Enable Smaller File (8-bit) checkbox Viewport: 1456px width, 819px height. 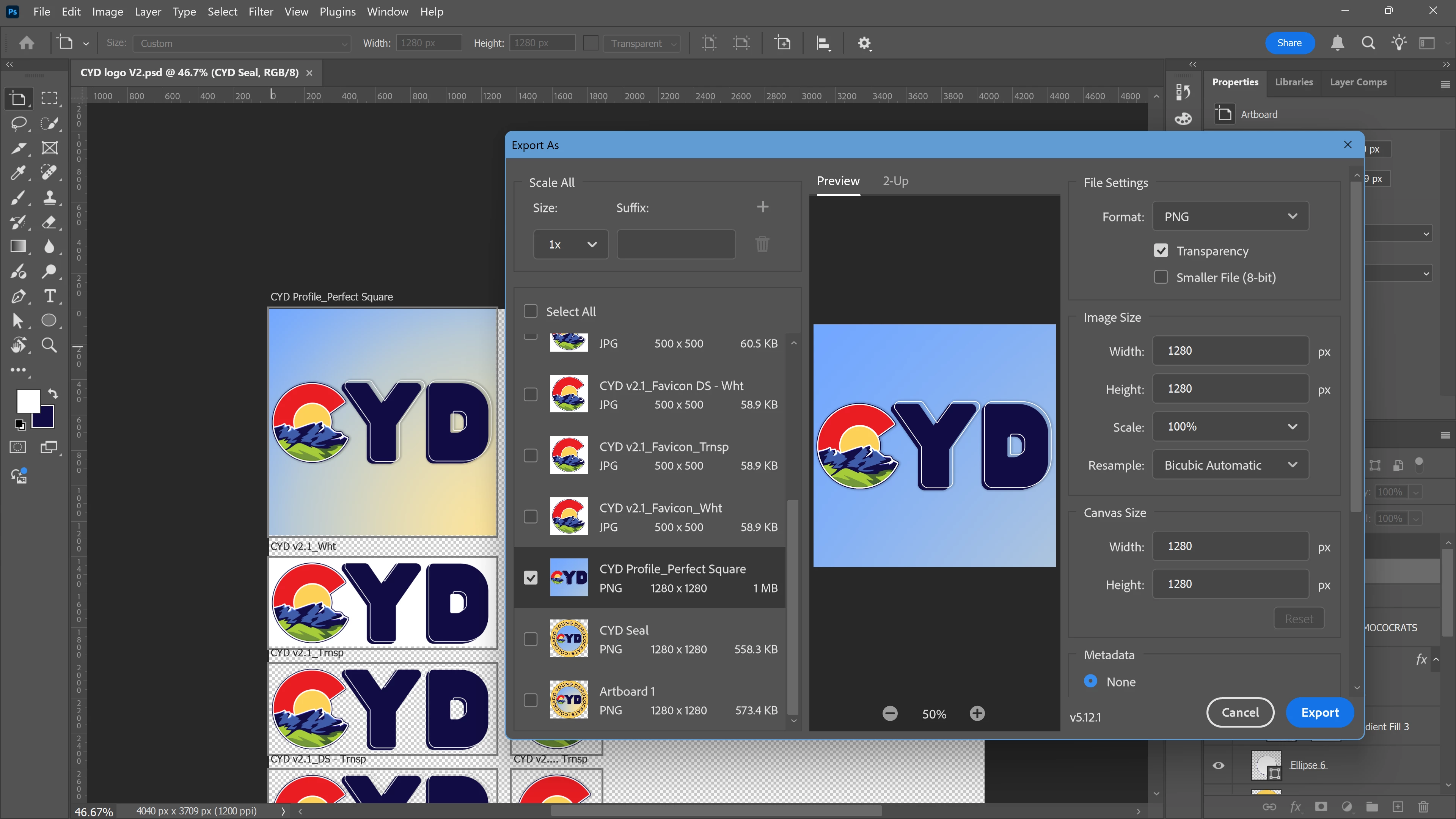point(1161,277)
